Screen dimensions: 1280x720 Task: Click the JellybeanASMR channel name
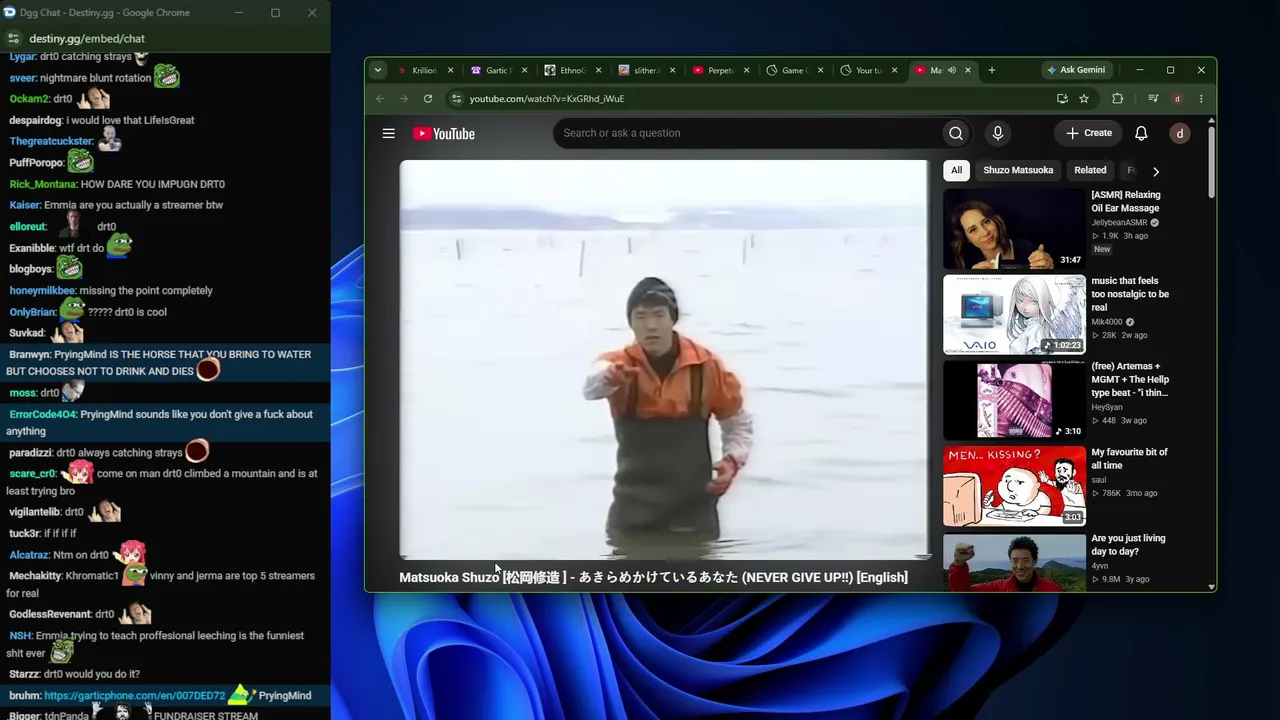click(1119, 223)
